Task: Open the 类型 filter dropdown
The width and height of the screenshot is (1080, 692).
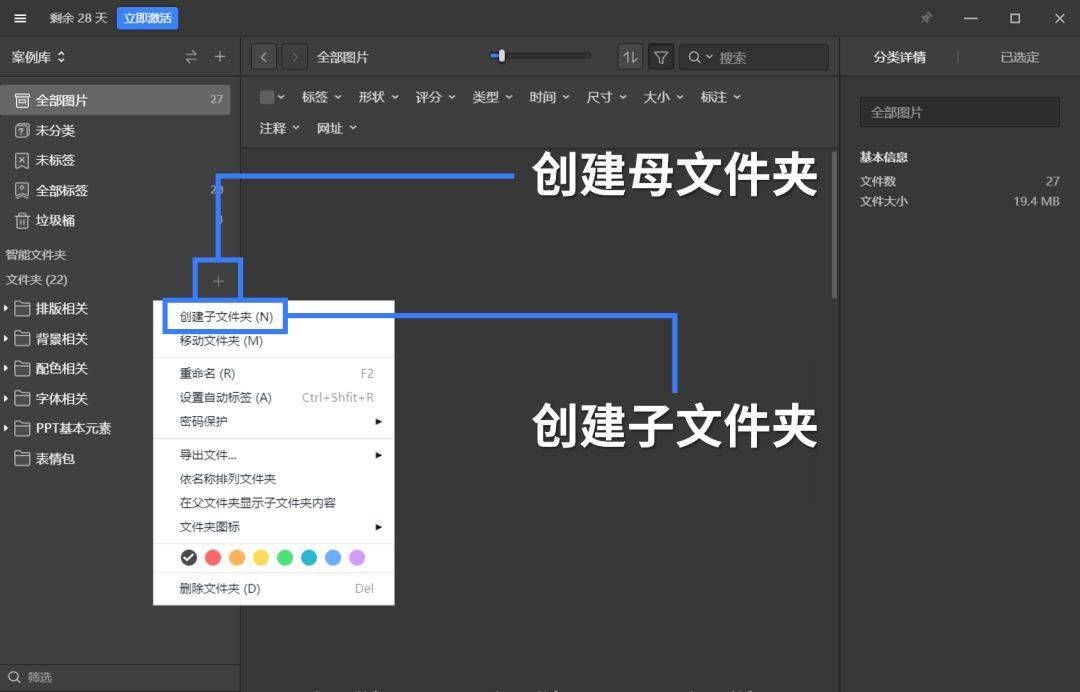Action: (492, 97)
